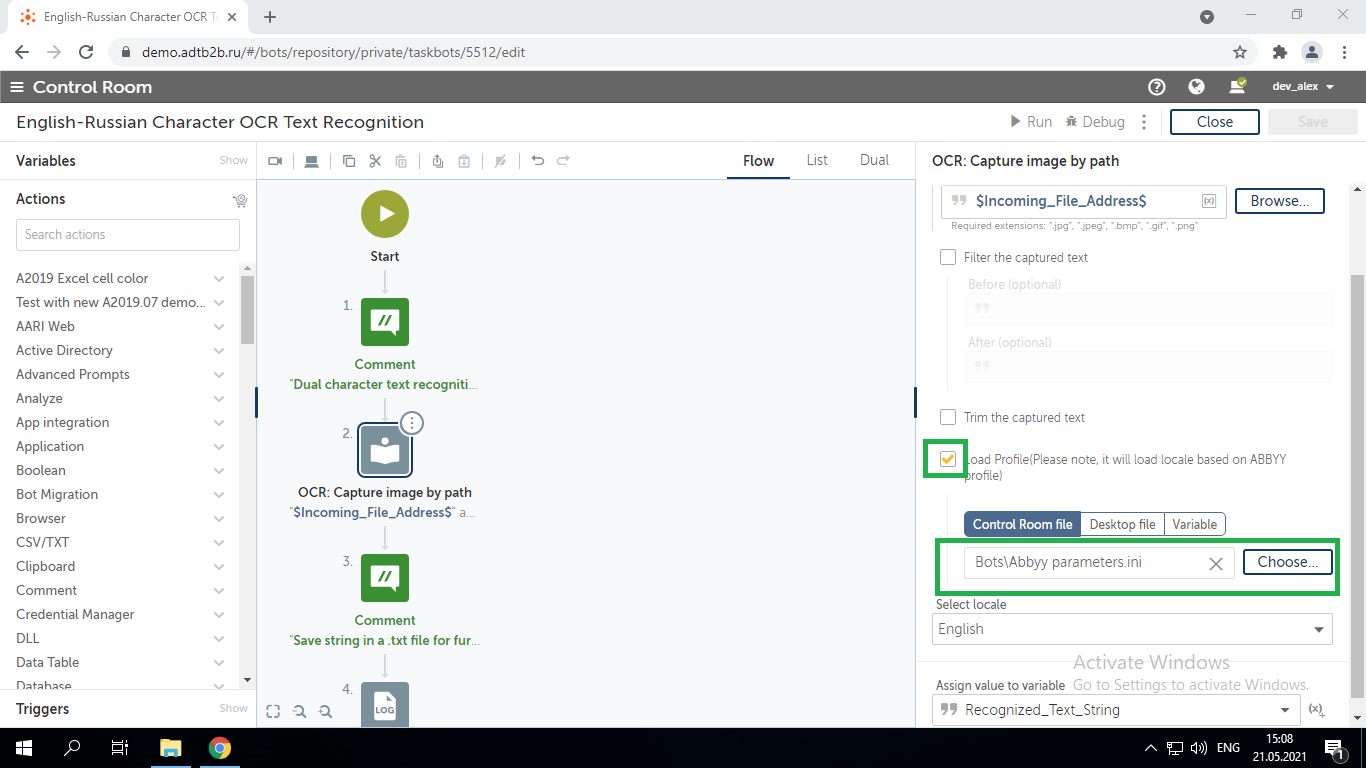Click the fit-to-screen canvas icon
Screen dimensions: 1366x768
(273, 711)
